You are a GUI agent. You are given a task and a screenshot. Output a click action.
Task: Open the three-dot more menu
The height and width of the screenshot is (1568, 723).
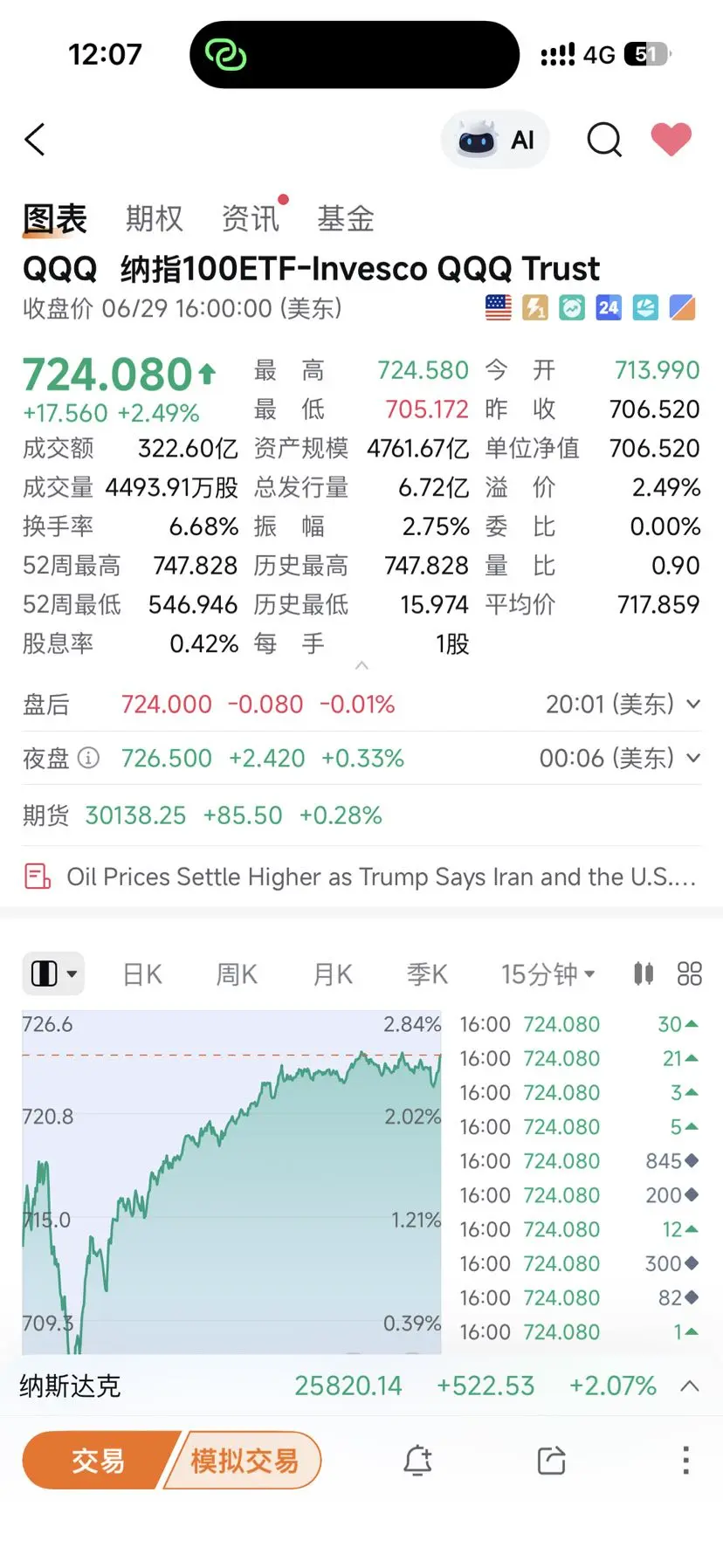click(x=686, y=1460)
